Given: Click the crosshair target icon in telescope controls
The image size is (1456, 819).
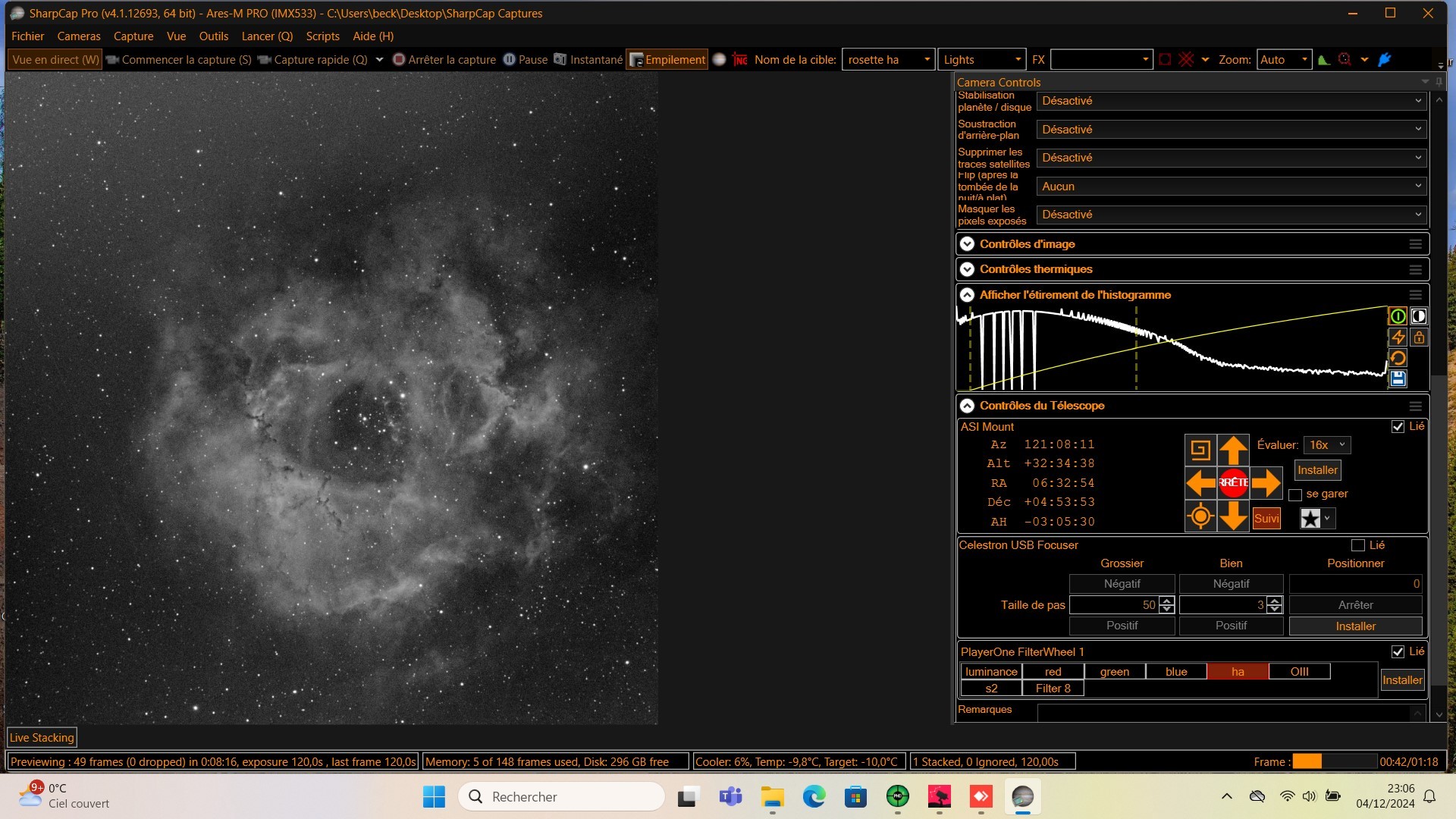Looking at the screenshot, I should (1200, 516).
